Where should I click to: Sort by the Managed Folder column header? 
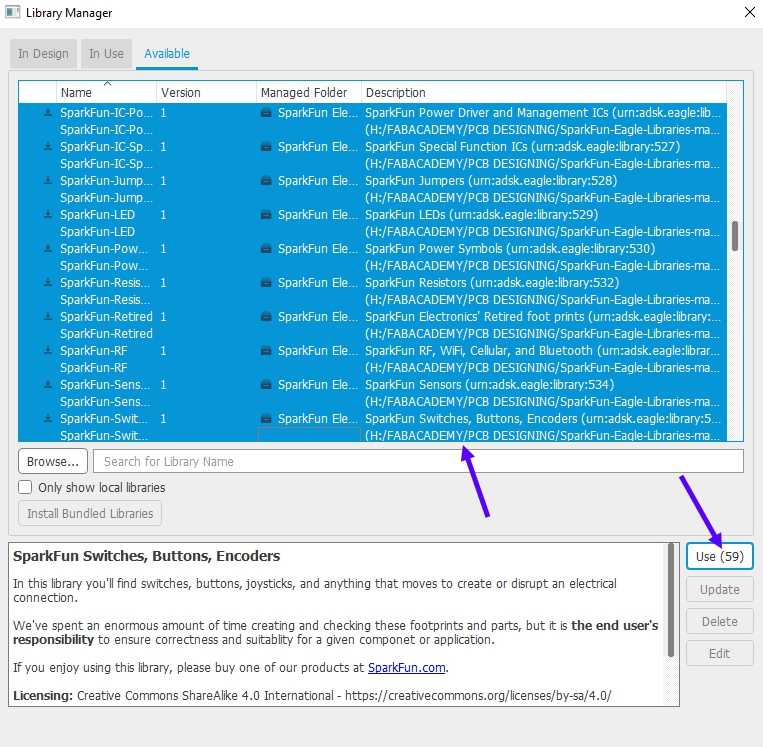[309, 92]
